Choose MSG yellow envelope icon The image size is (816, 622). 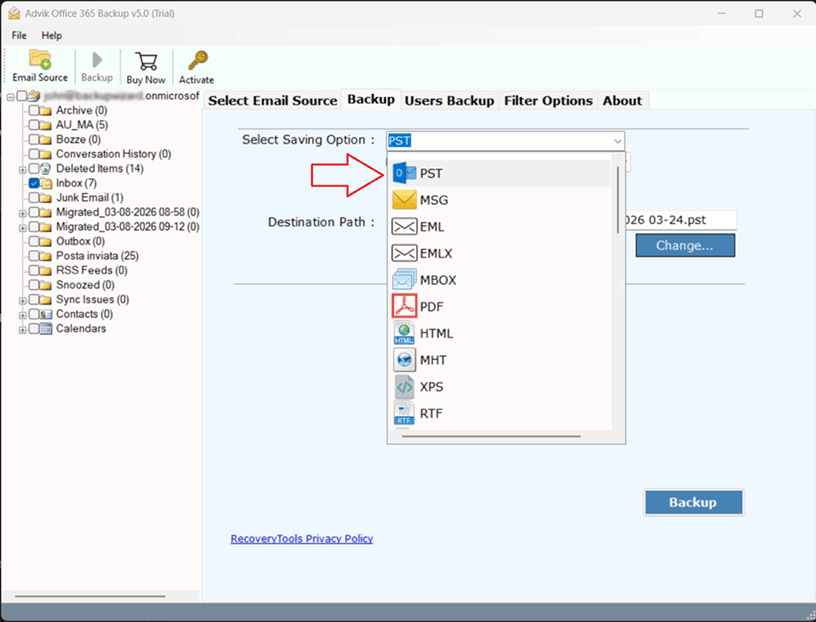404,200
